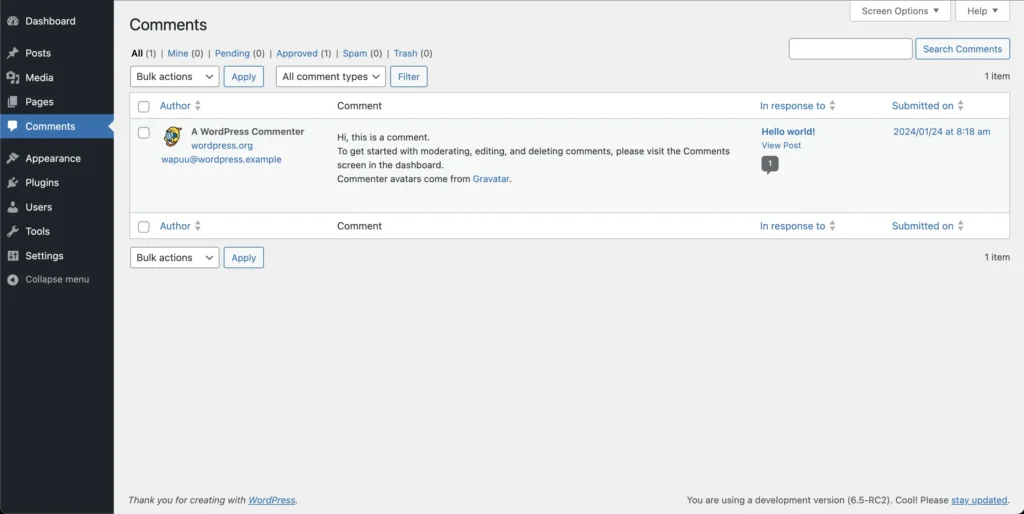Viewport: 1024px width, 514px height.
Task: Click the Posts pushpin icon
Action: [13, 53]
